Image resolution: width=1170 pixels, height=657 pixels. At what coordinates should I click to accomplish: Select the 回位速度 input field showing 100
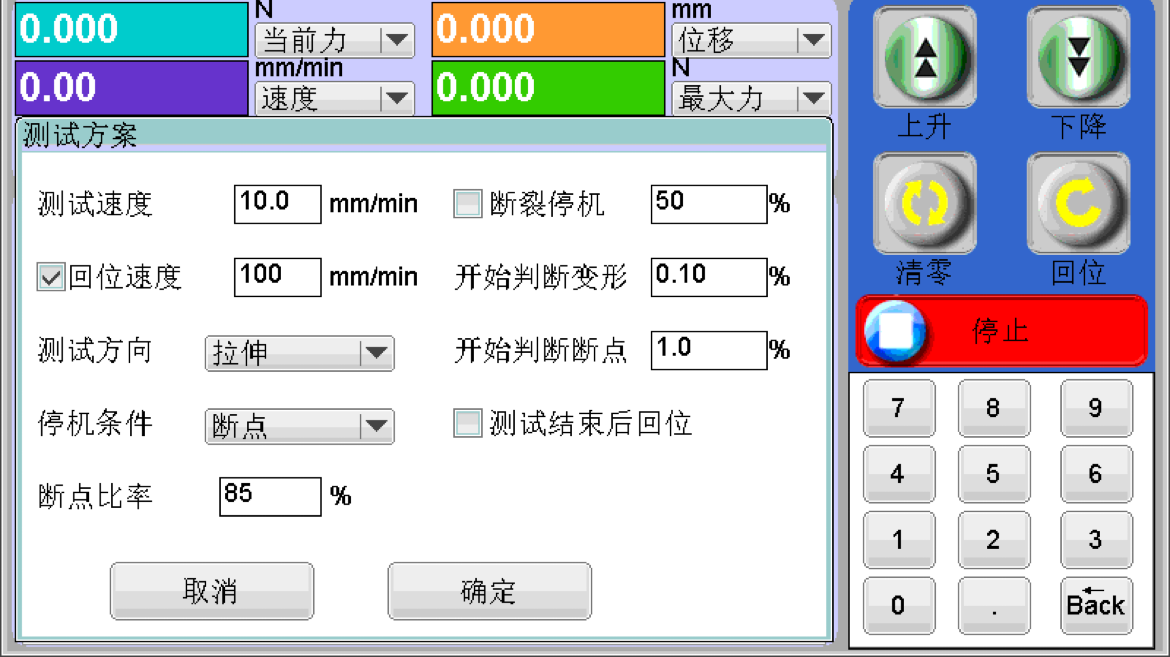coord(278,277)
